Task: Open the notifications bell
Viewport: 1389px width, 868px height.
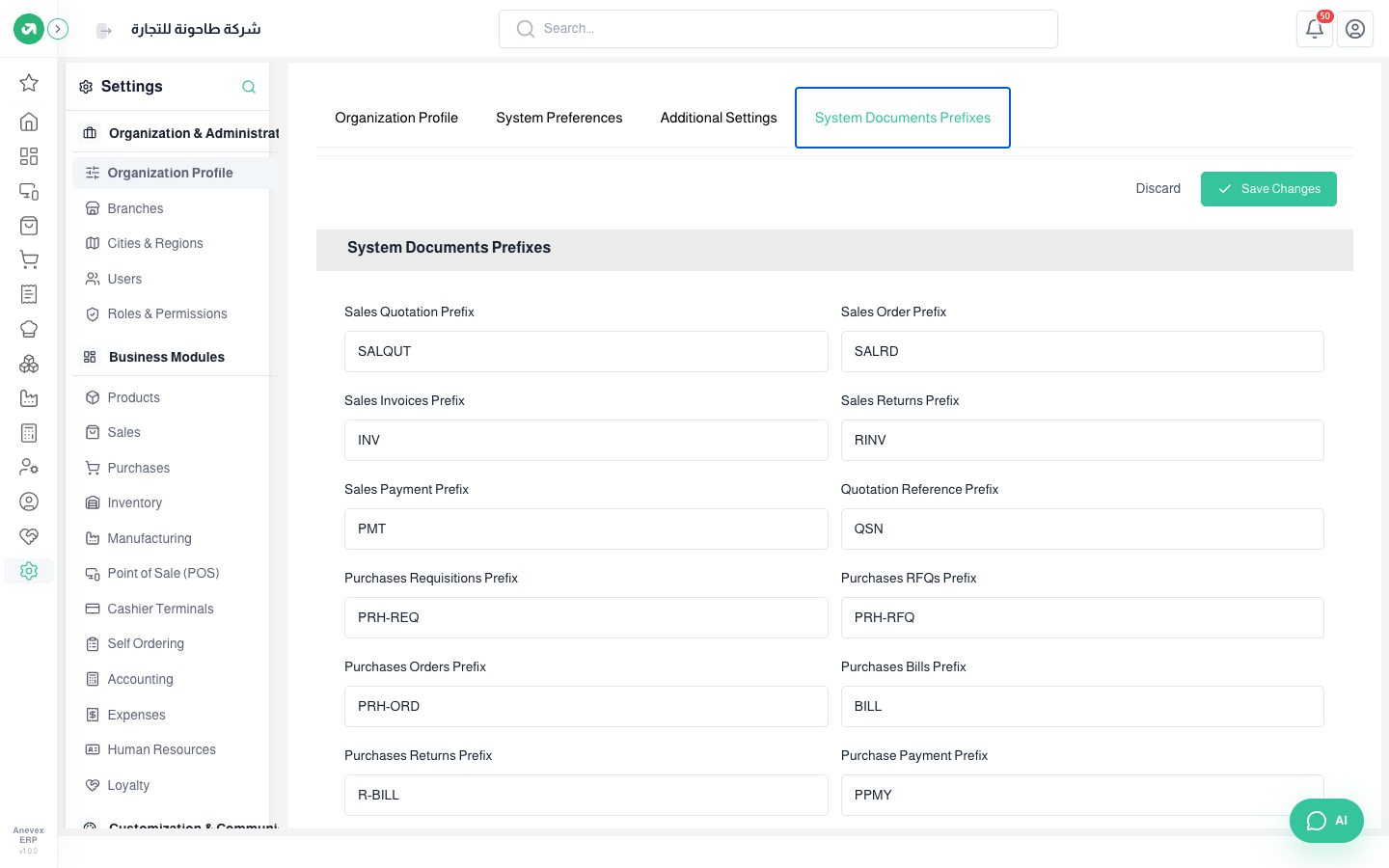Action: 1315,29
